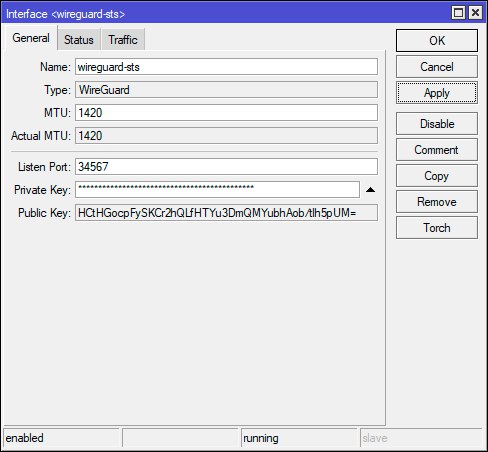488x452 pixels.
Task: Maximize the Interface window
Action: (x=459, y=13)
